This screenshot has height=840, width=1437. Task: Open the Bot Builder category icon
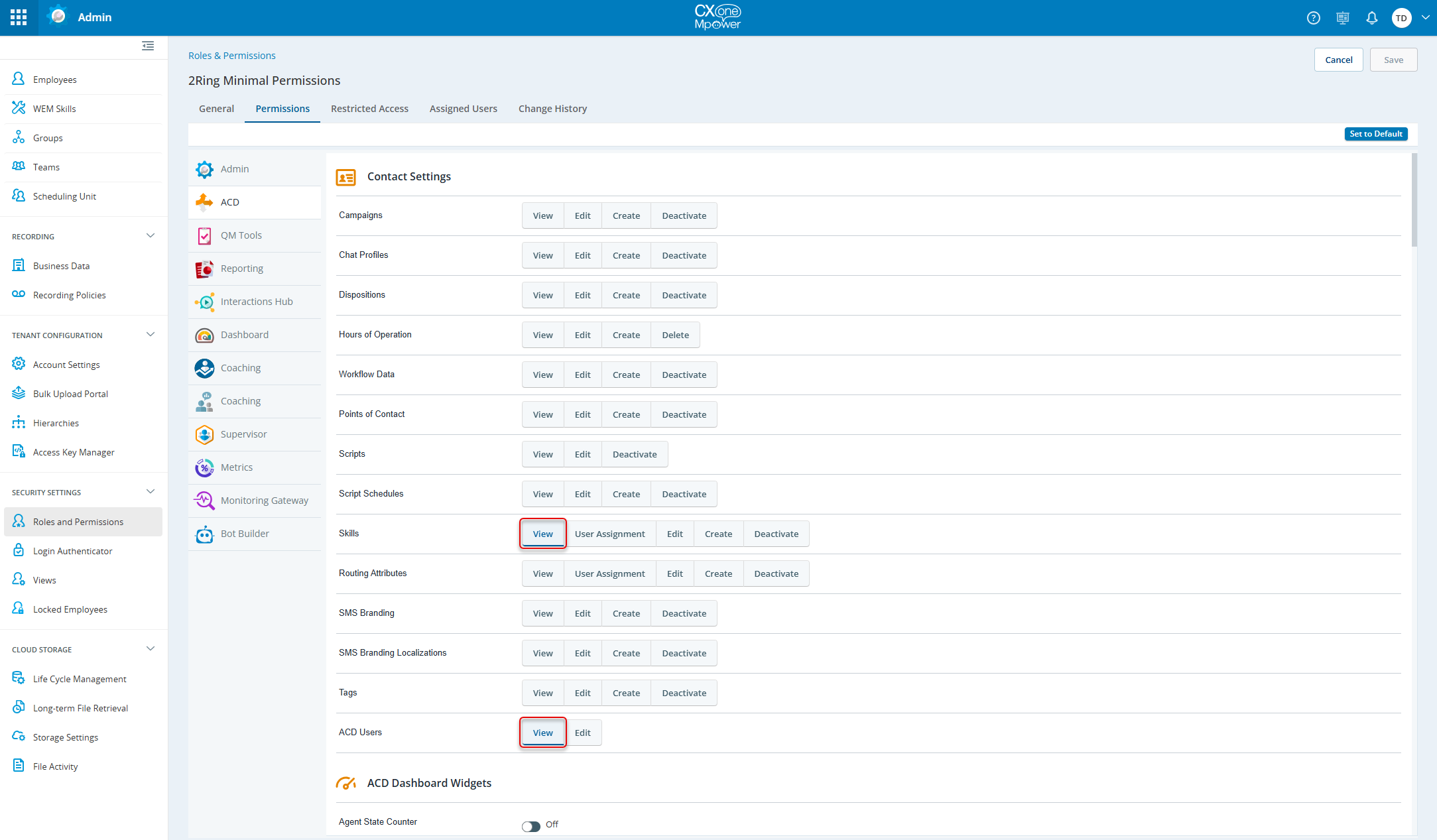point(204,534)
